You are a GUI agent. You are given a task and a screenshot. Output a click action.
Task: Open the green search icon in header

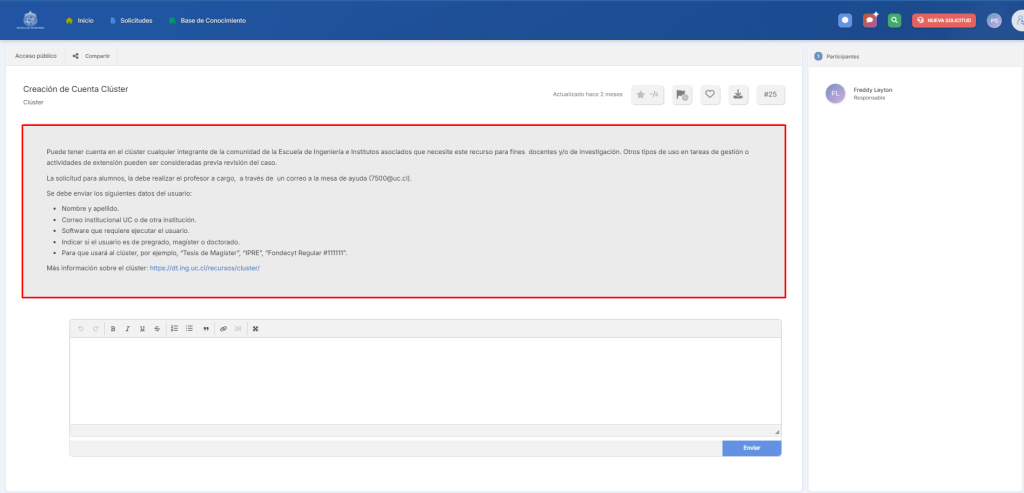point(895,20)
